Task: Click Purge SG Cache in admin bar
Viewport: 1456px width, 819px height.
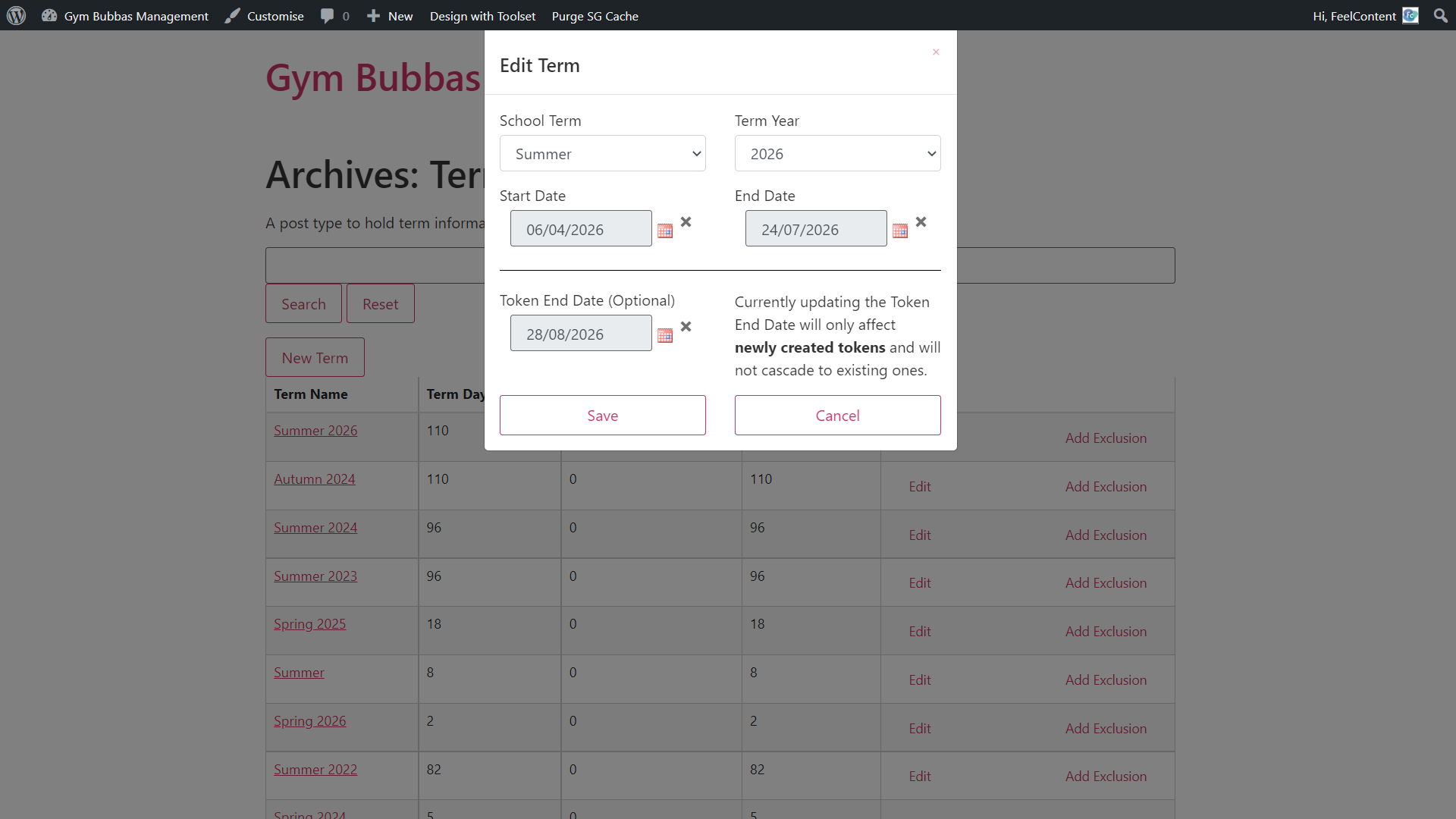Action: point(595,16)
